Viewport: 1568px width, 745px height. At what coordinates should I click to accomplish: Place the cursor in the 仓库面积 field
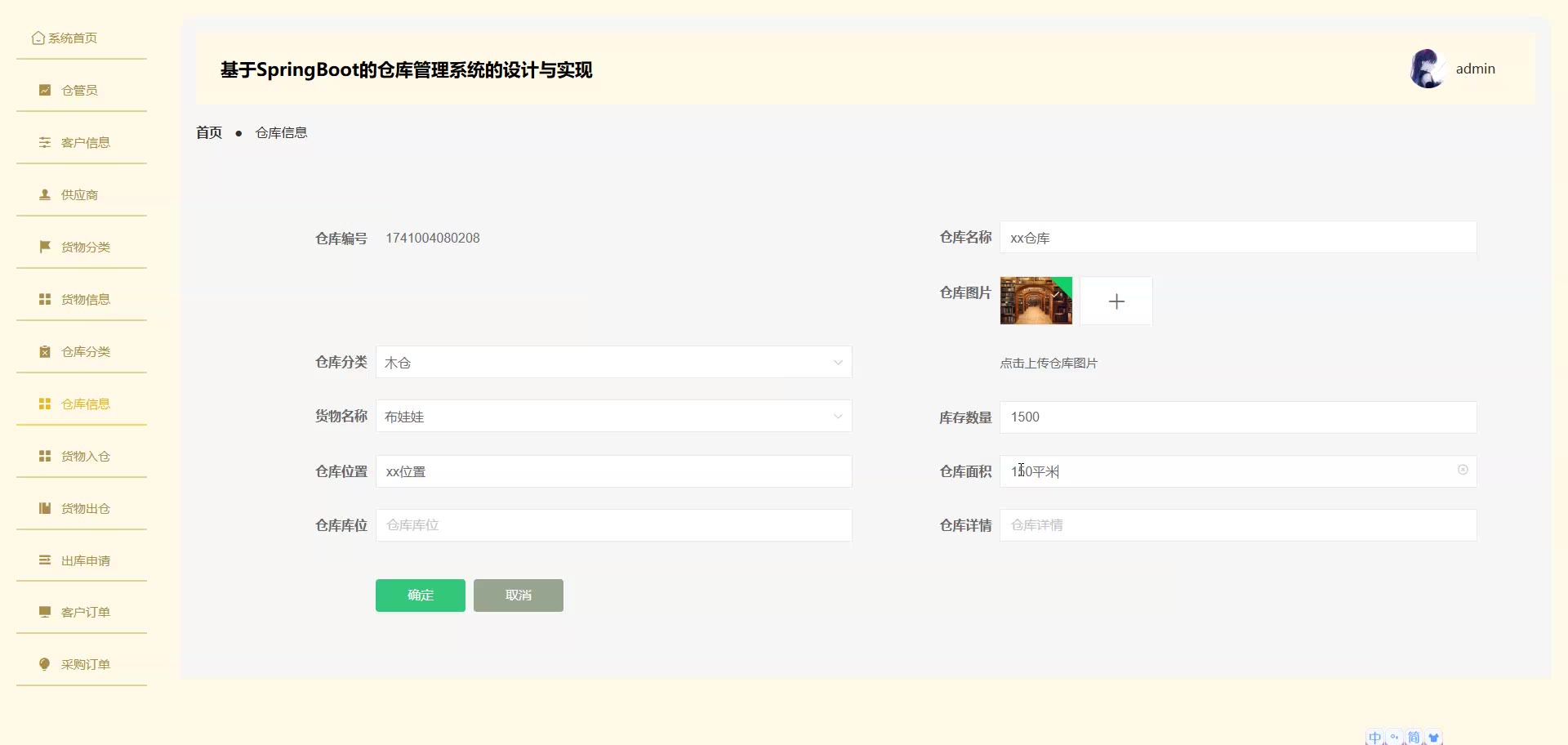point(1238,471)
